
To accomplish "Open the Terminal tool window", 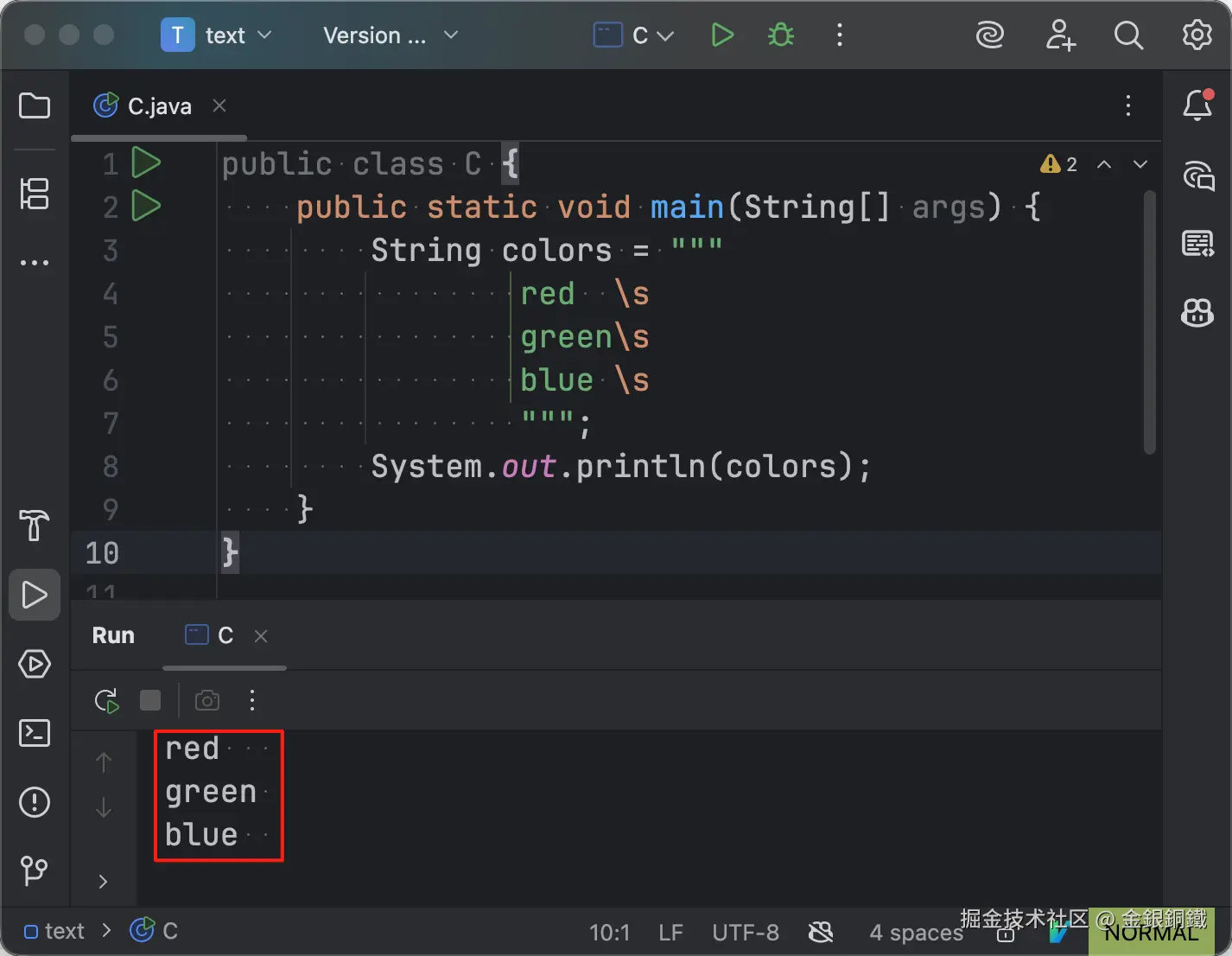I will click(35, 733).
